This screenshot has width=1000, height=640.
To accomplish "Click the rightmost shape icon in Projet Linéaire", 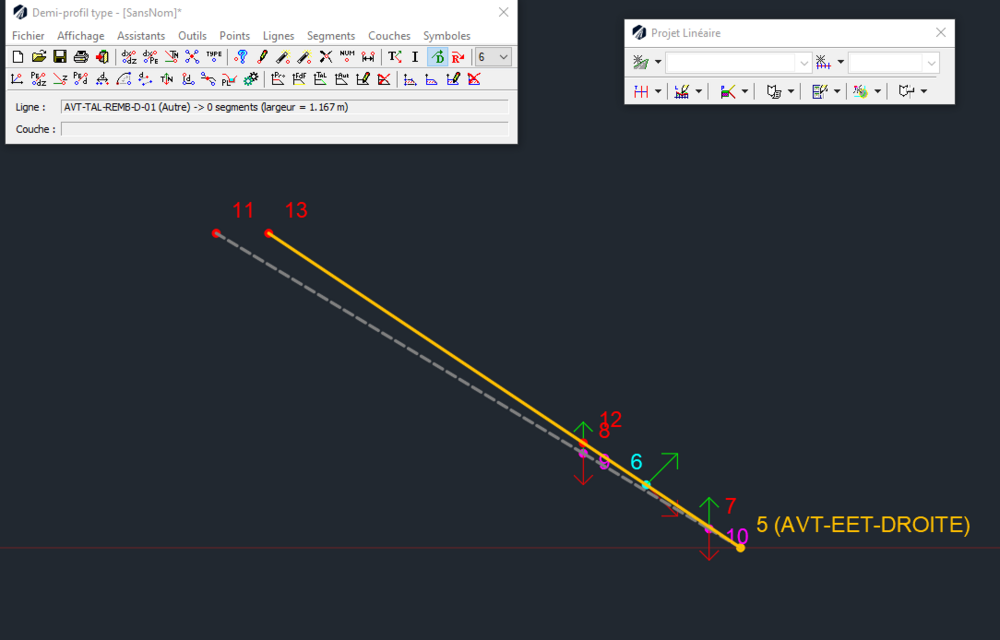I will click(x=906, y=92).
